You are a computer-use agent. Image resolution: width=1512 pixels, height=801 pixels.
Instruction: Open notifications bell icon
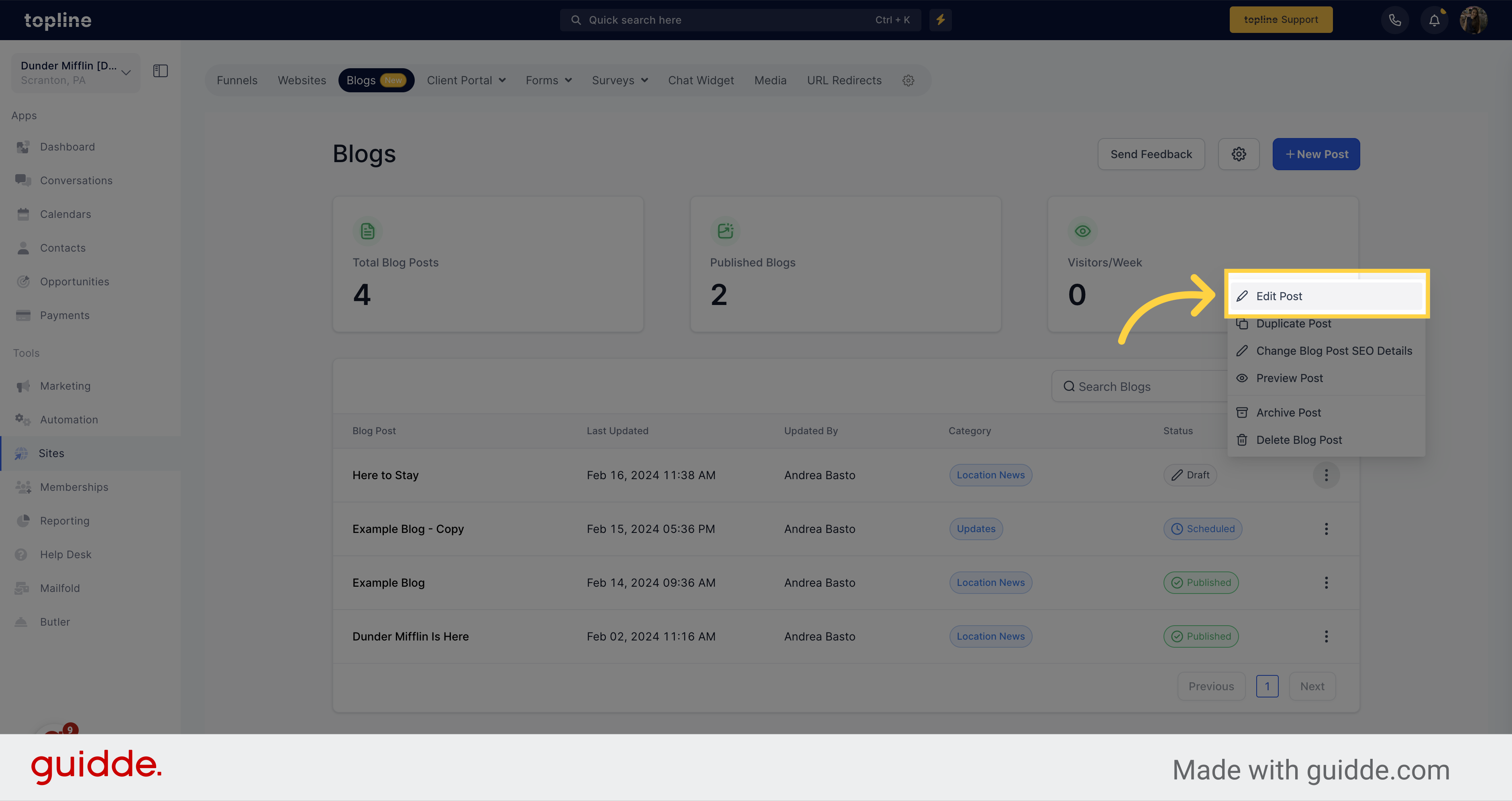tap(1434, 20)
